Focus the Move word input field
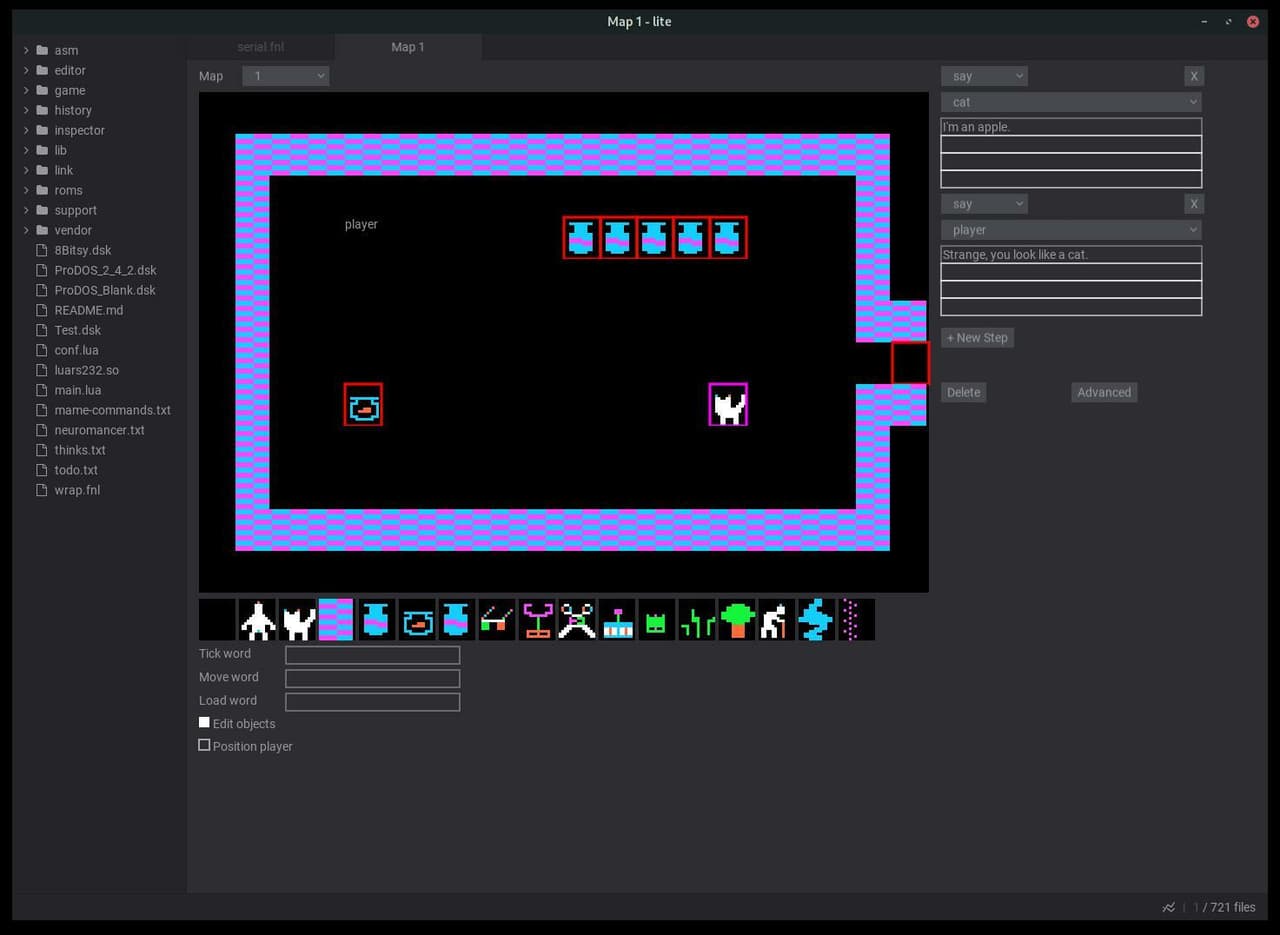The width and height of the screenshot is (1280, 935). point(372,678)
